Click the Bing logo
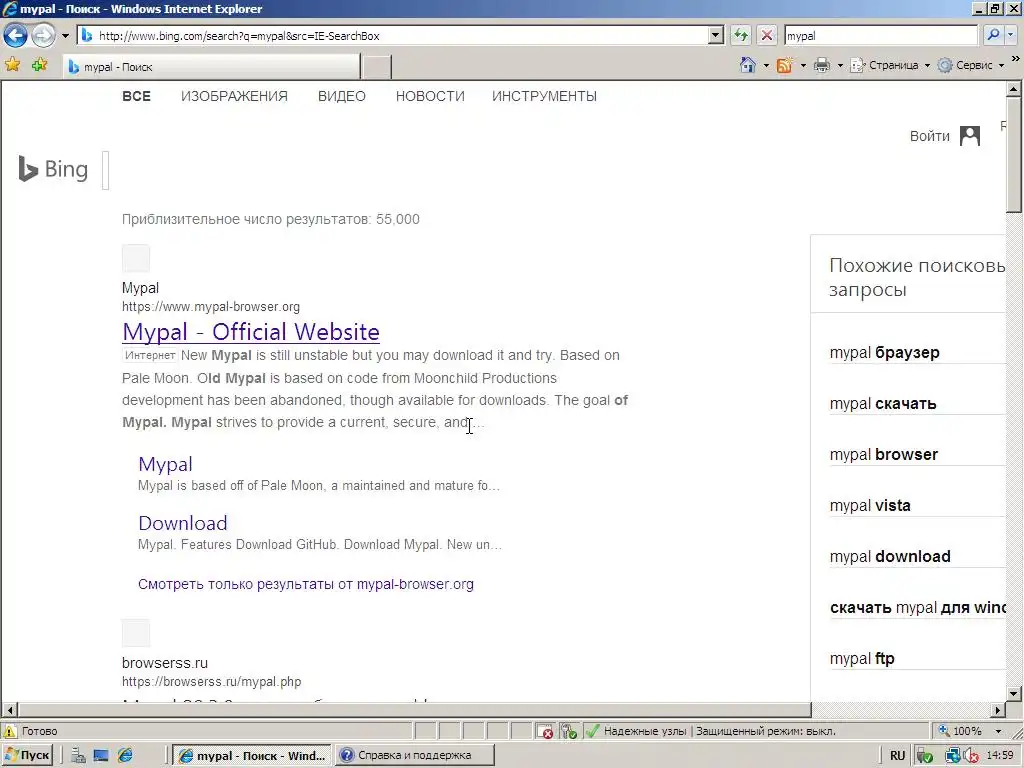The width and height of the screenshot is (1024, 768). [53, 169]
